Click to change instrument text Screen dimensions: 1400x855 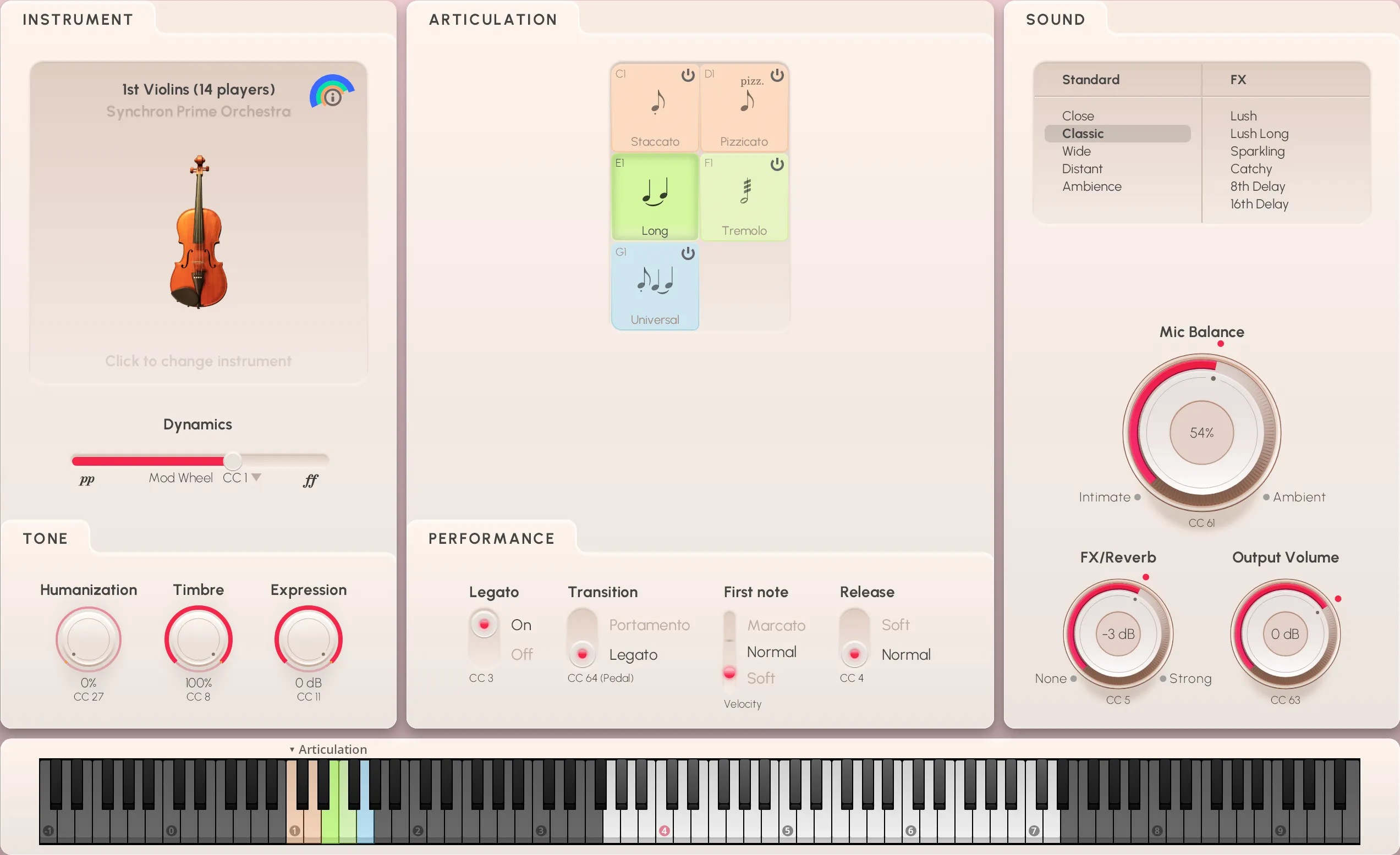click(x=198, y=361)
